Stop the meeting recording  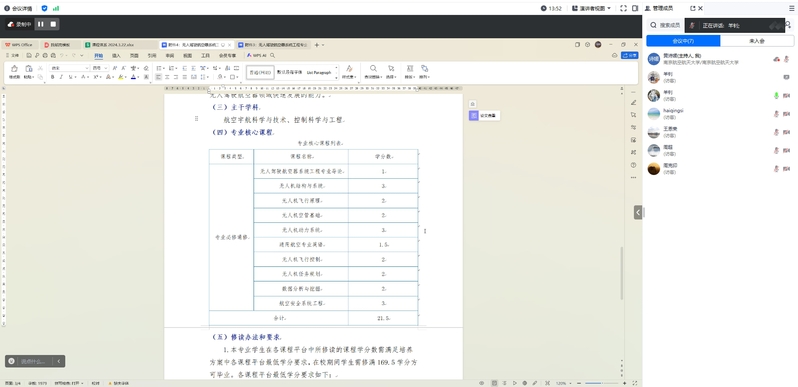[x=53, y=24]
